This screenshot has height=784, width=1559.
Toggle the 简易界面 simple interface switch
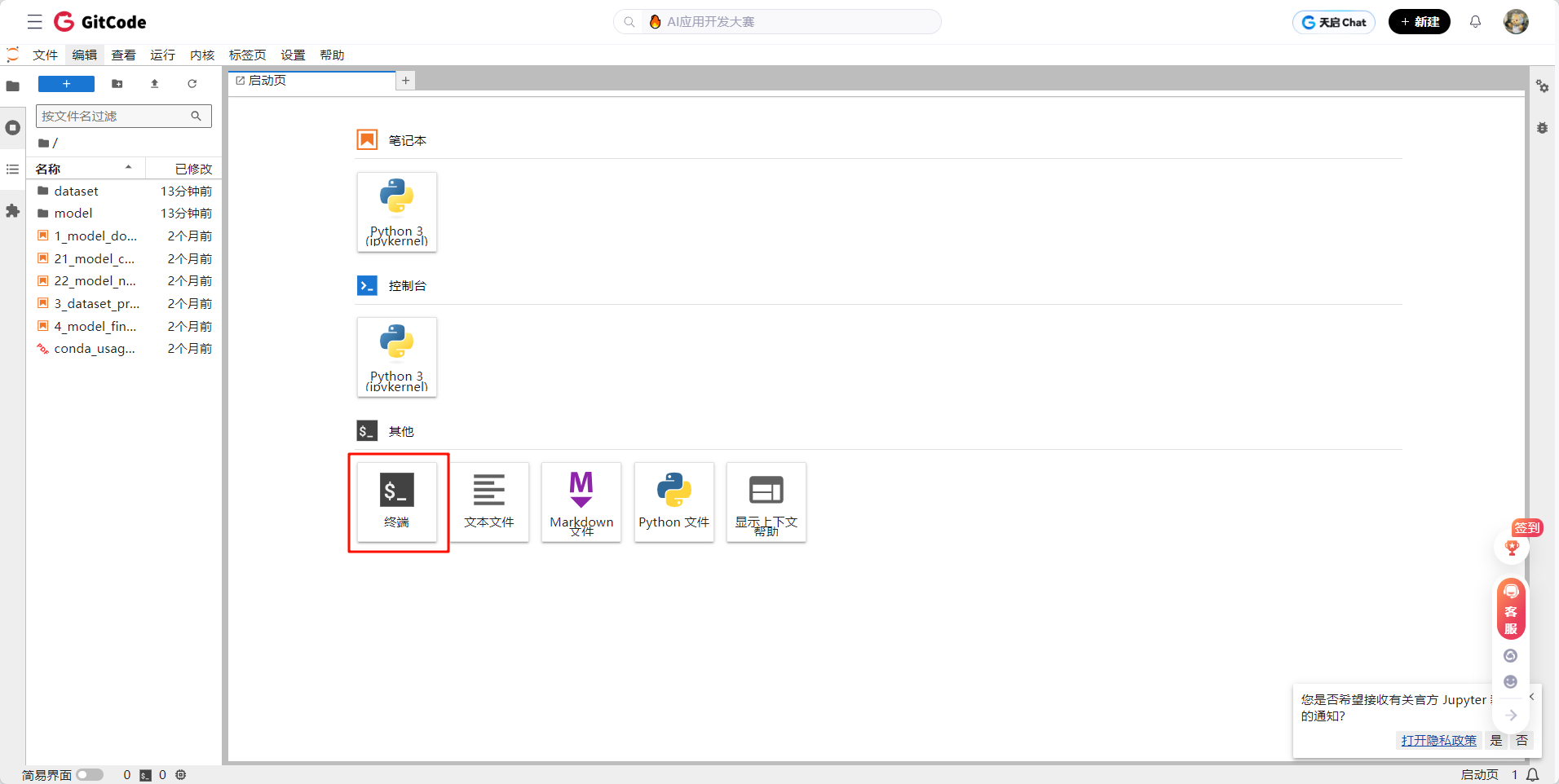90,775
